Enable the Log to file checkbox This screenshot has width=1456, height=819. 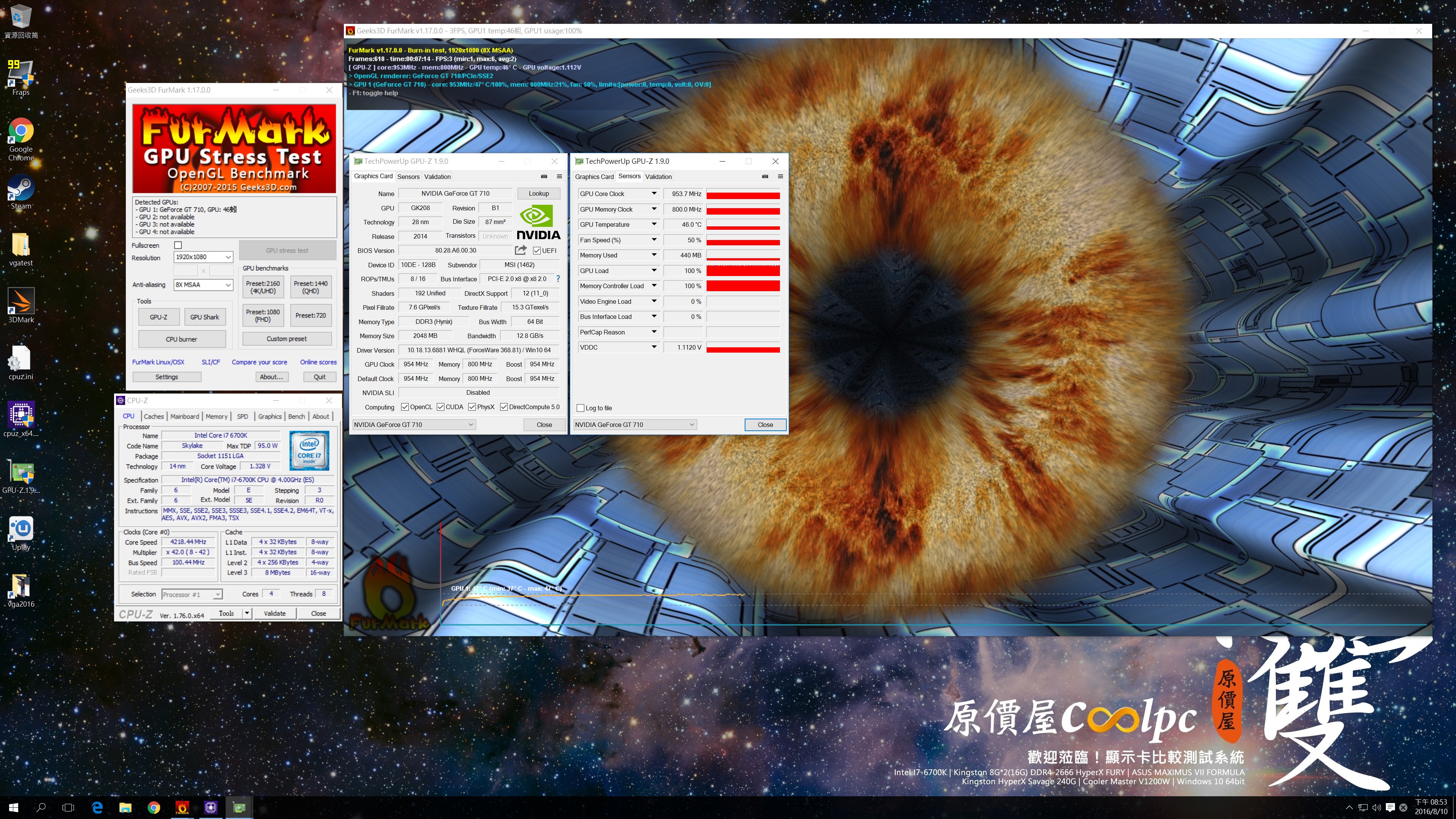click(x=580, y=408)
